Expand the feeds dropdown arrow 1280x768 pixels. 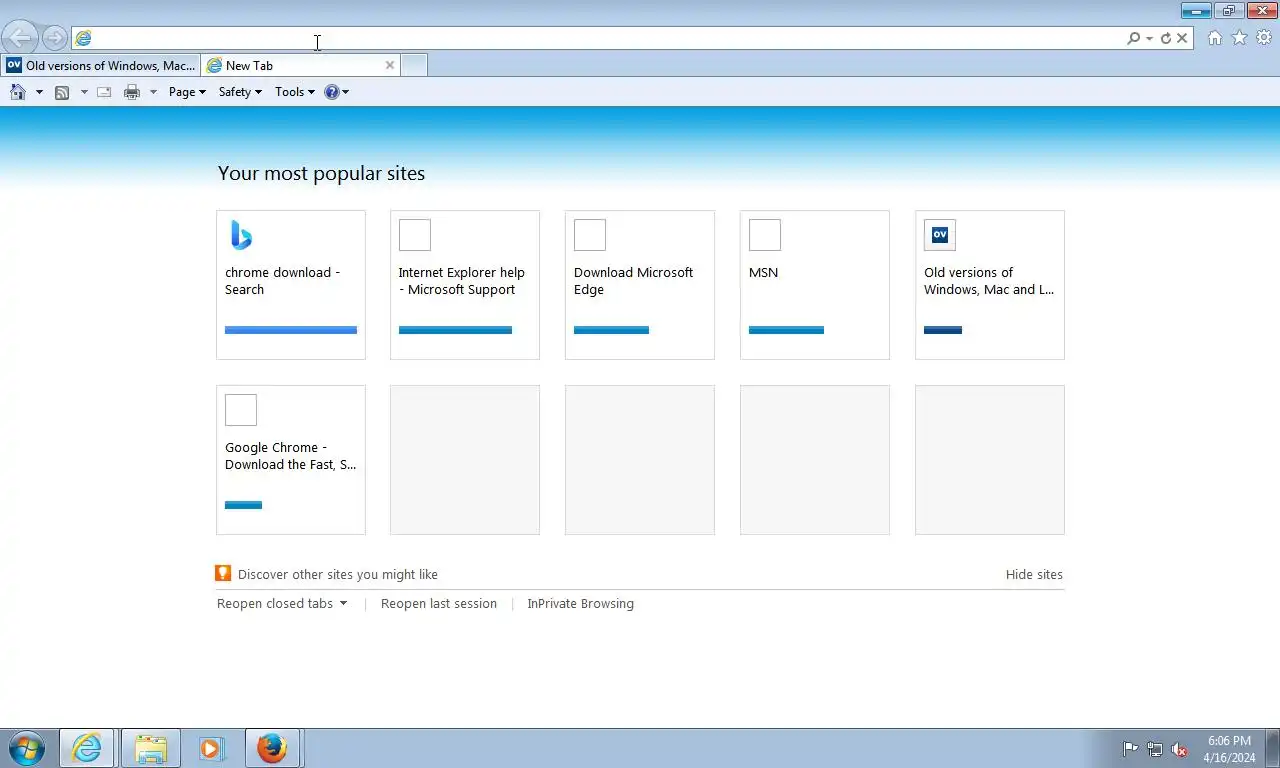(x=84, y=92)
